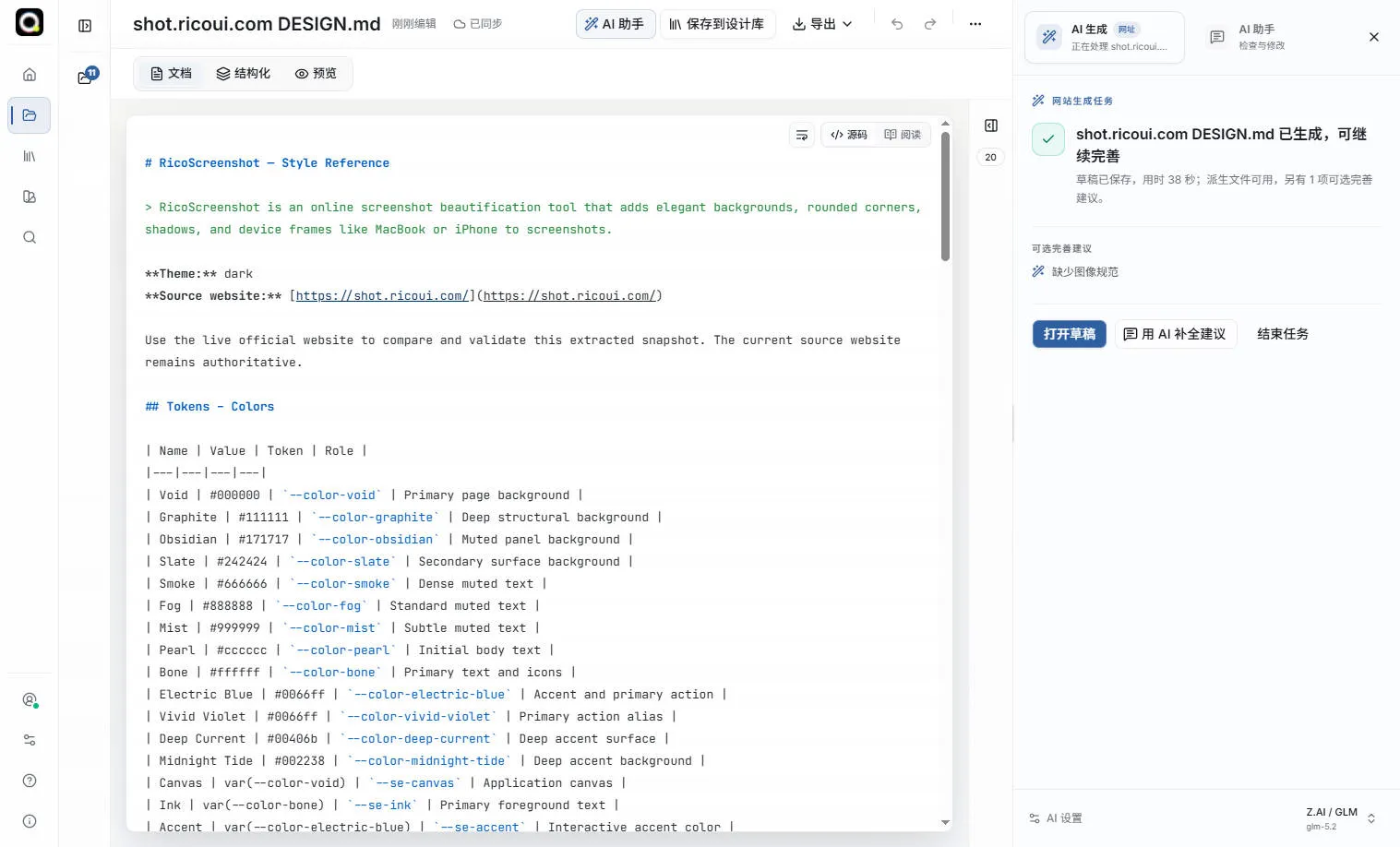The image size is (1400, 847).
Task: Click the 结束任务 button
Action: tap(1283, 334)
